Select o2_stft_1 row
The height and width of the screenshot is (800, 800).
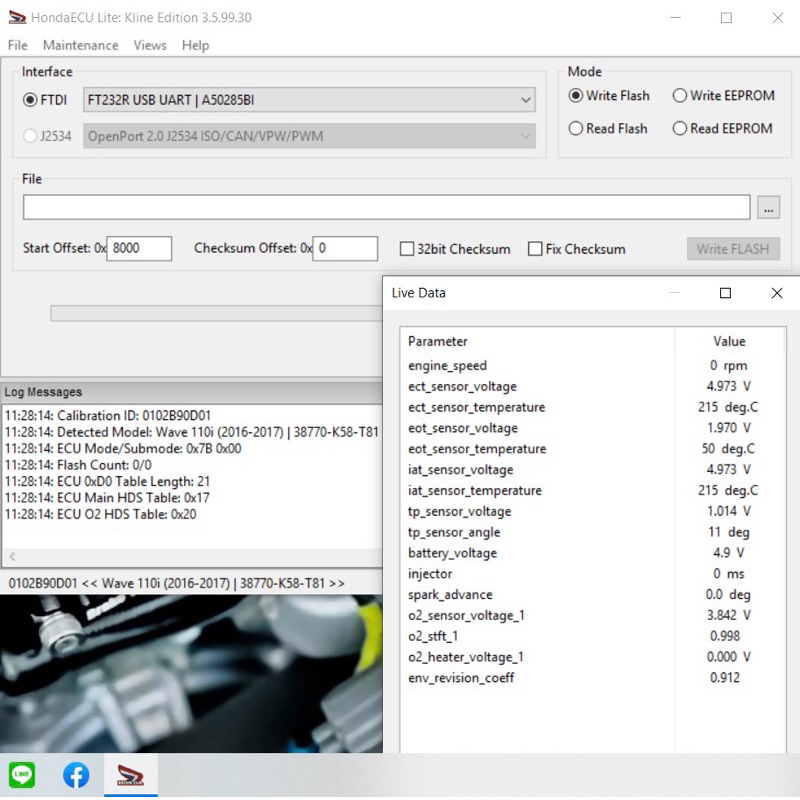click(x=592, y=636)
